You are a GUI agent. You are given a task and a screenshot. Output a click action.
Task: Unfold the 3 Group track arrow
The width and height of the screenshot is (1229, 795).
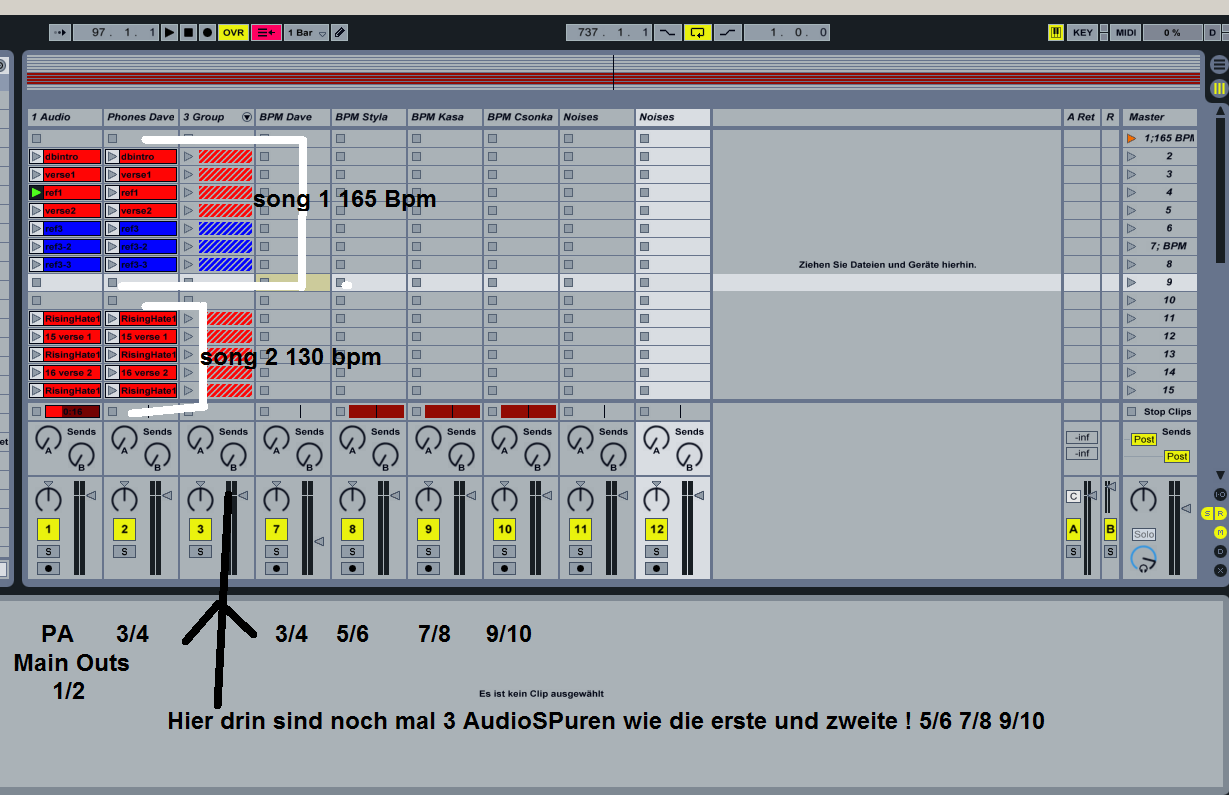(246, 117)
